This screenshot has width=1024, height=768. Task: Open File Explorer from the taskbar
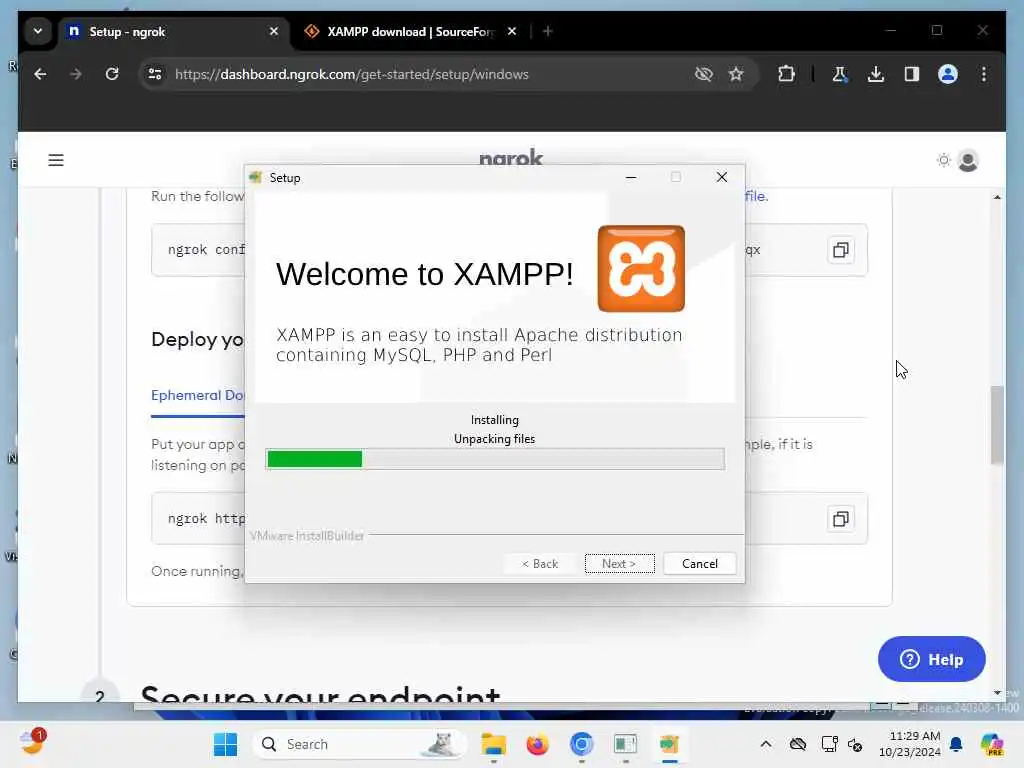point(494,744)
